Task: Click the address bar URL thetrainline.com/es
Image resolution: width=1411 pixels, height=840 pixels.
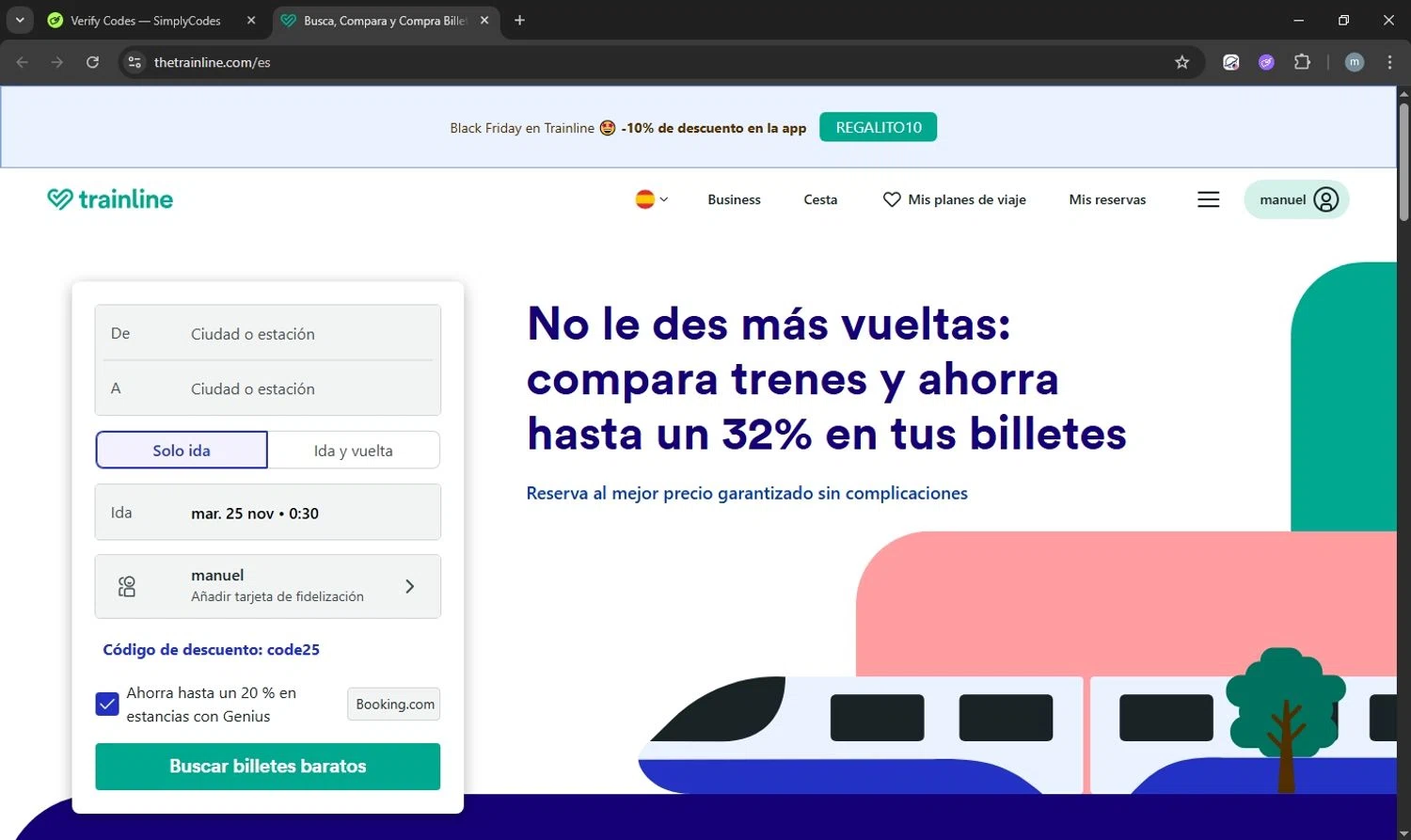Action: tap(212, 62)
